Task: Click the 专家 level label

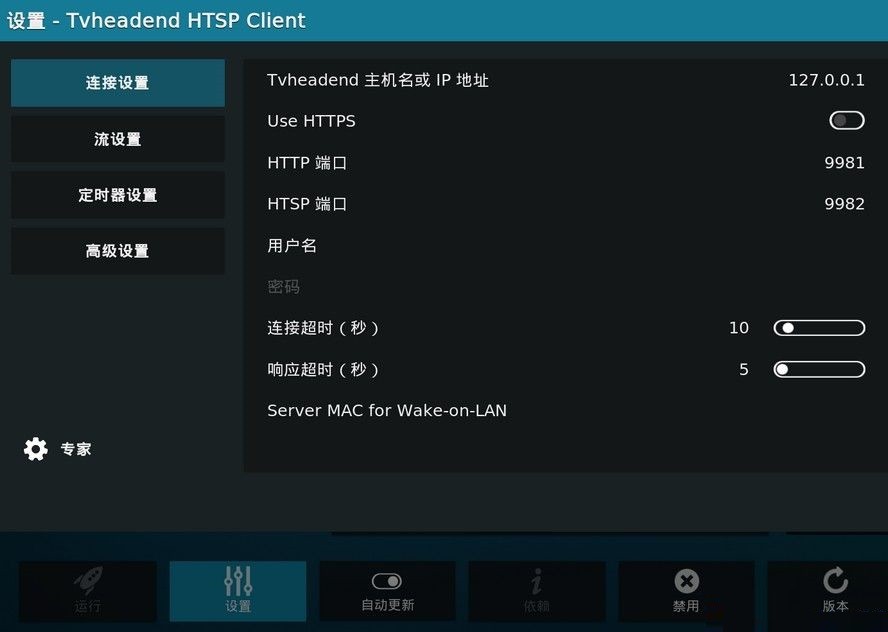Action: click(x=76, y=449)
